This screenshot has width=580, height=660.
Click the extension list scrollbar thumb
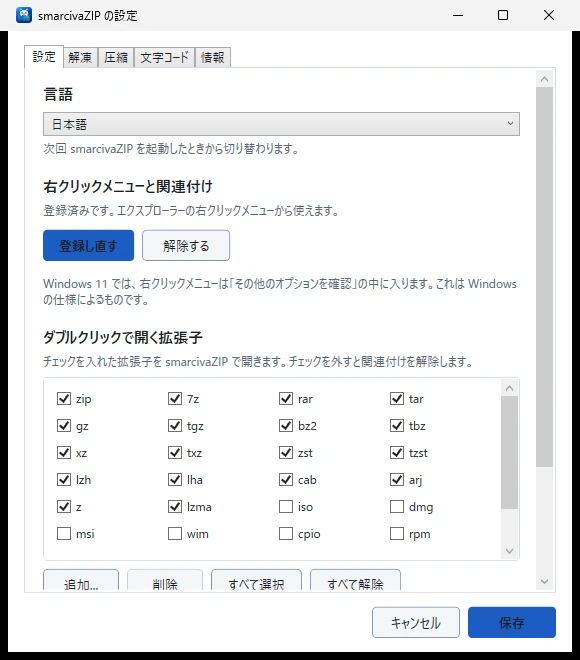pyautogui.click(x=509, y=452)
